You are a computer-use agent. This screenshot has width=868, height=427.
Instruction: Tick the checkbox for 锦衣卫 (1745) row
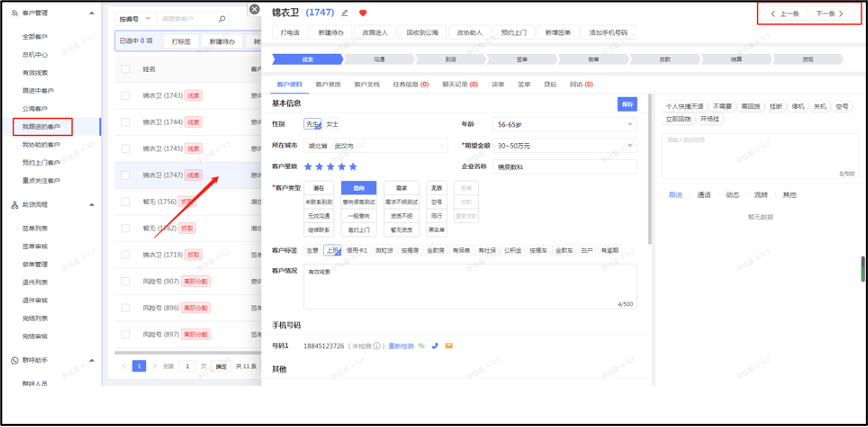pyautogui.click(x=126, y=149)
